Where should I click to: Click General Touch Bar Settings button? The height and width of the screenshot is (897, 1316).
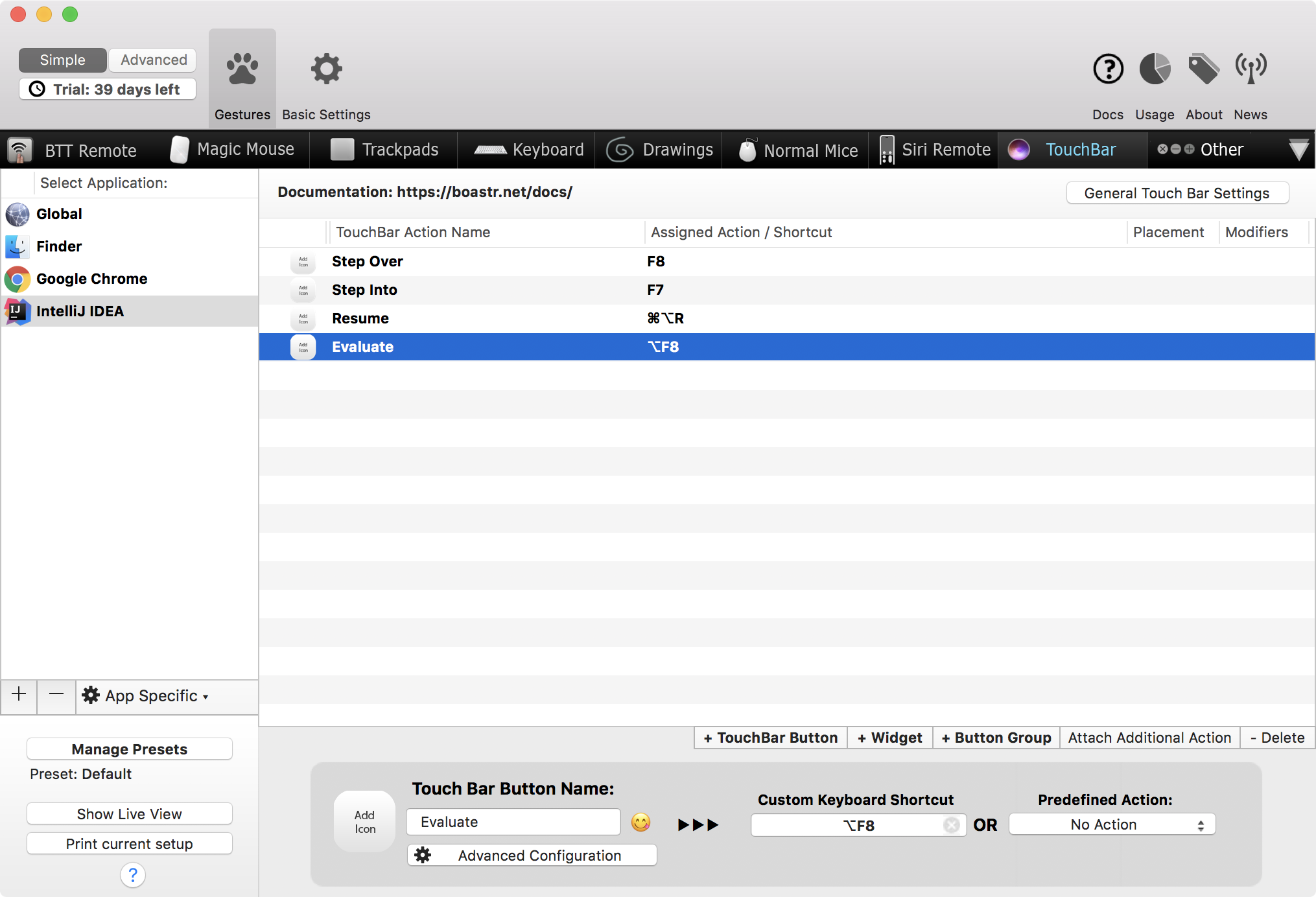(1177, 193)
